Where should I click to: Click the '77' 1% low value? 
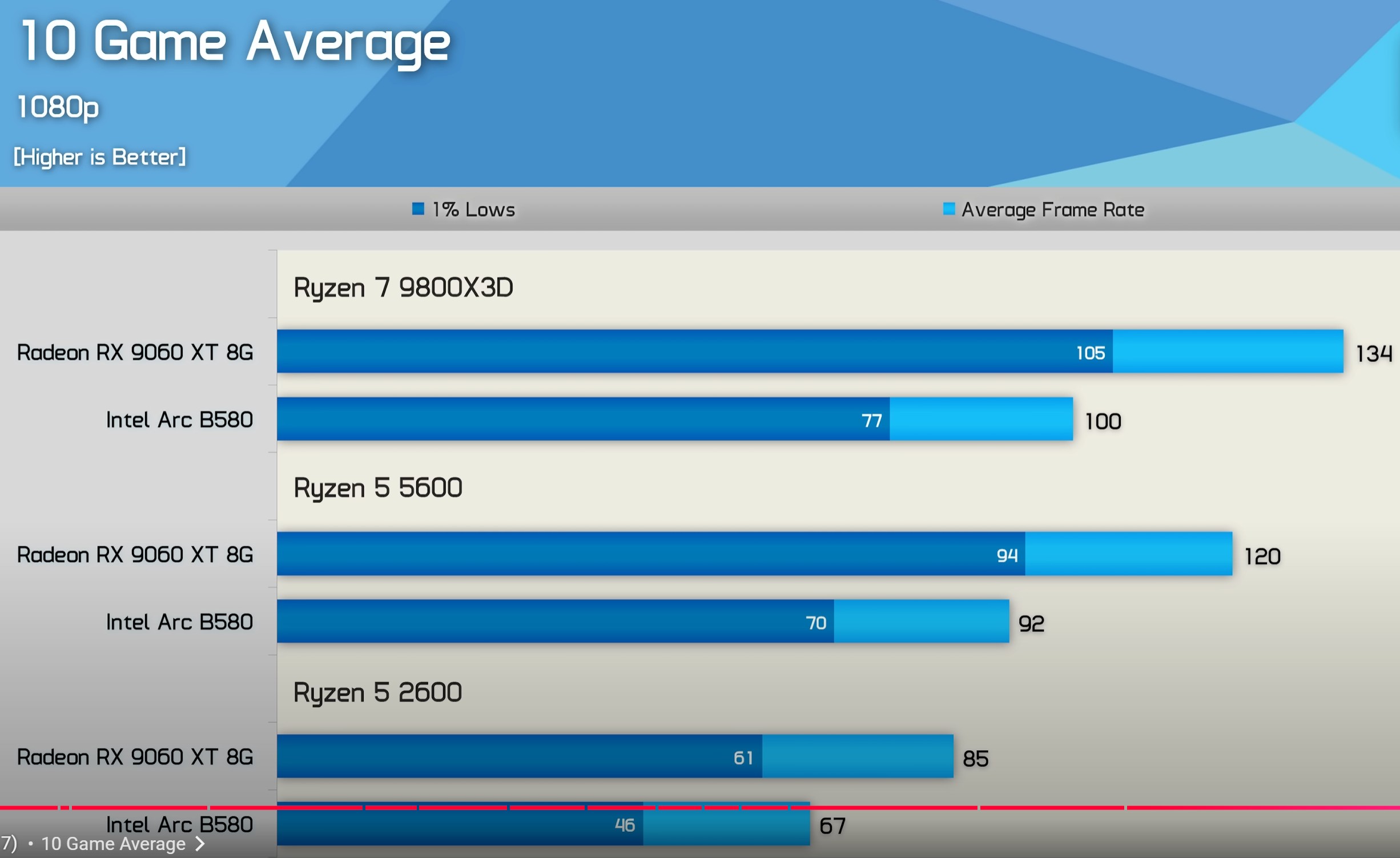coord(872,421)
